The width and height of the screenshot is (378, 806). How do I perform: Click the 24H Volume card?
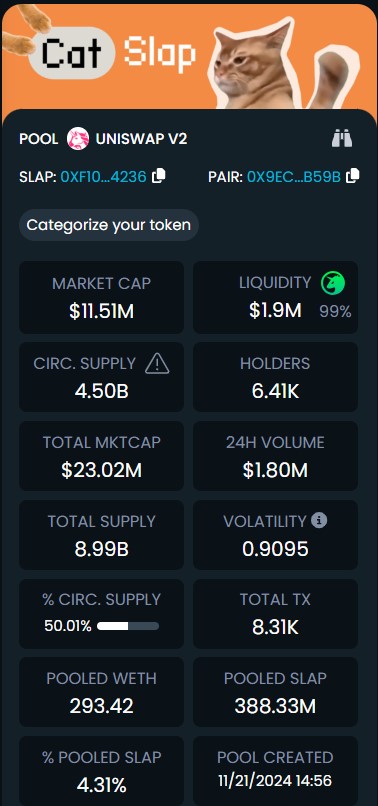click(275, 456)
